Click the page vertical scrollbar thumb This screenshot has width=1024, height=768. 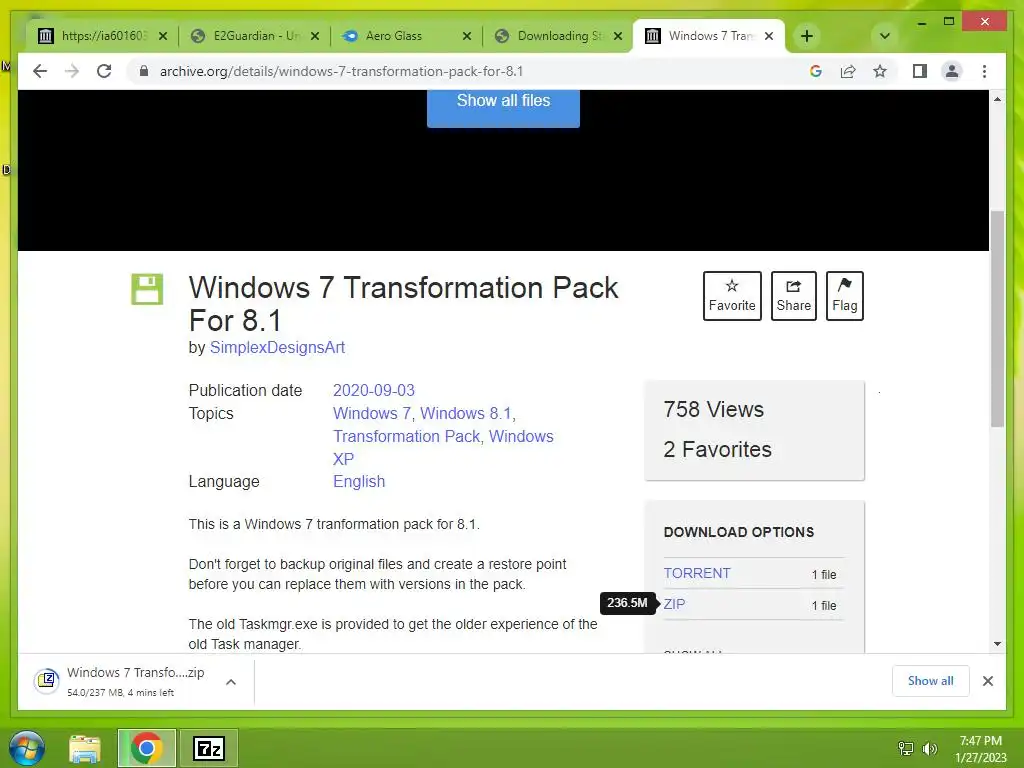coord(997,318)
